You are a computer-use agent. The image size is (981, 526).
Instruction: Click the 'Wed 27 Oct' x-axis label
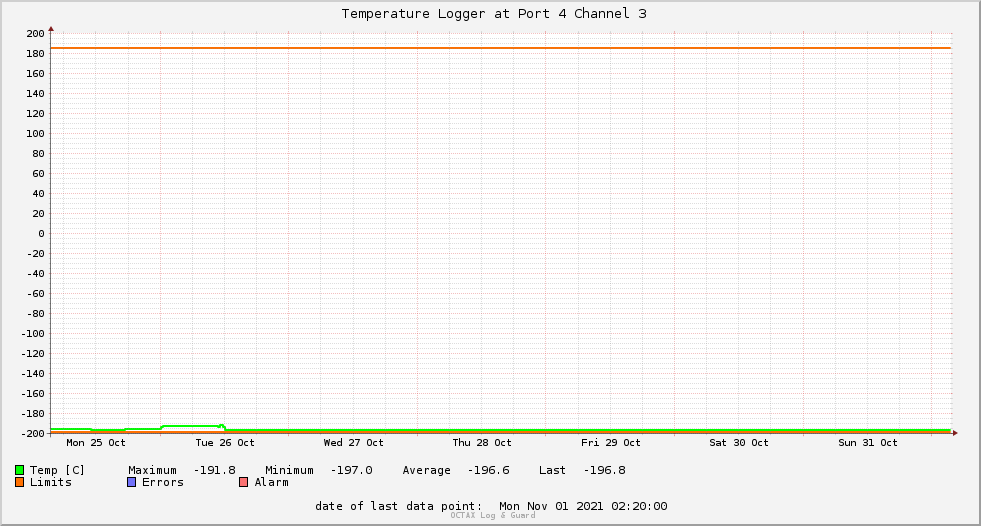click(353, 443)
